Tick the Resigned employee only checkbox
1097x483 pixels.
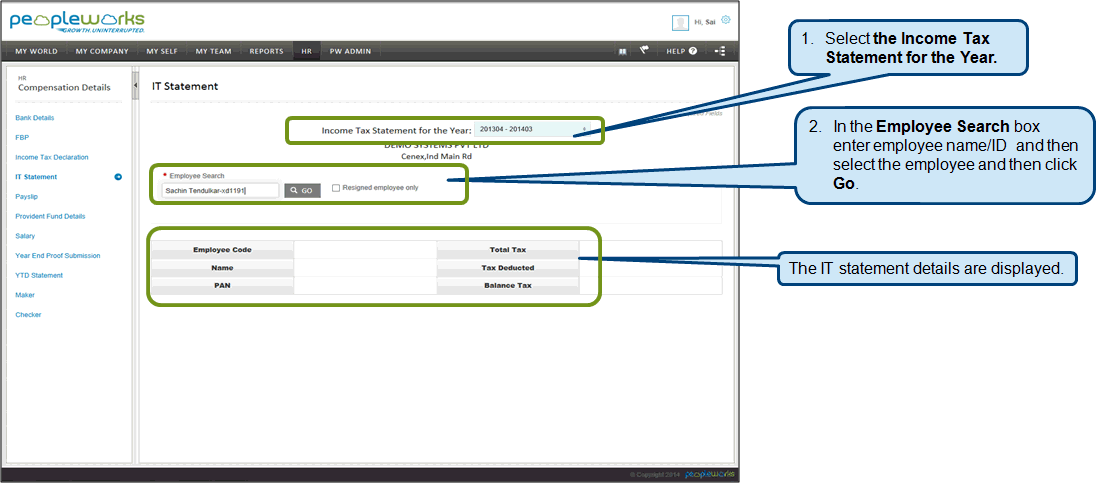(x=336, y=187)
